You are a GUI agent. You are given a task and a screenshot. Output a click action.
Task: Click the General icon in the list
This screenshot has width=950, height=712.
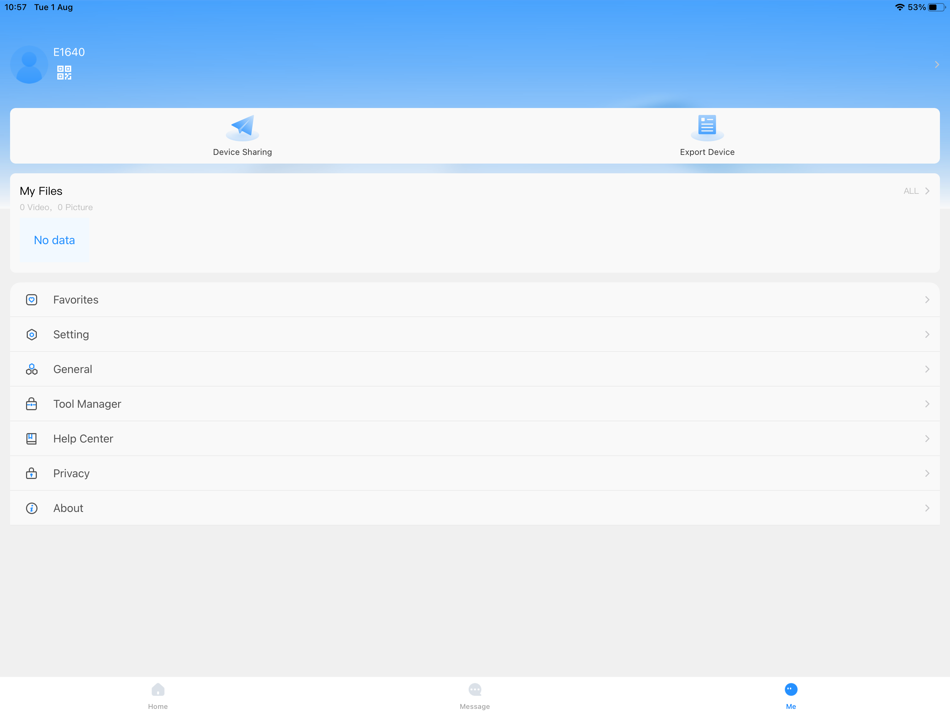click(x=33, y=369)
